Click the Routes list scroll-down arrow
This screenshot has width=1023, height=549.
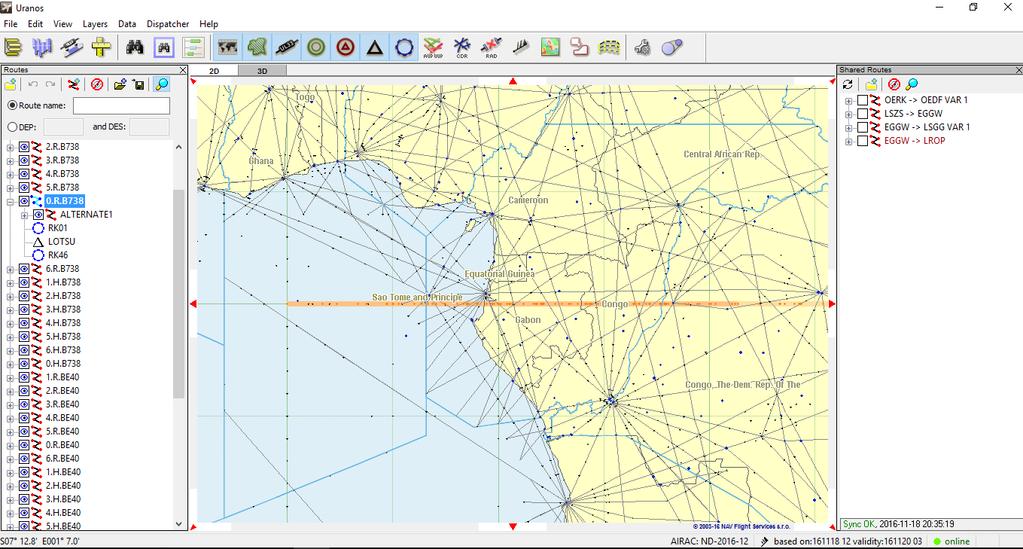click(179, 524)
